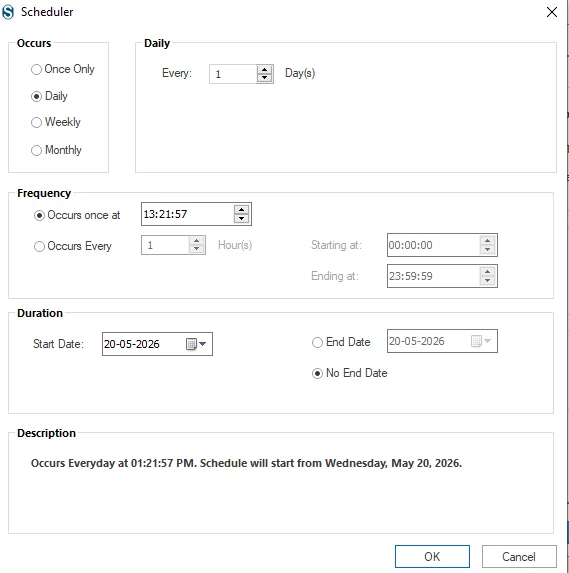569x573 pixels.
Task: Click the down arrow of Occurs once at time
Action: click(x=241, y=218)
